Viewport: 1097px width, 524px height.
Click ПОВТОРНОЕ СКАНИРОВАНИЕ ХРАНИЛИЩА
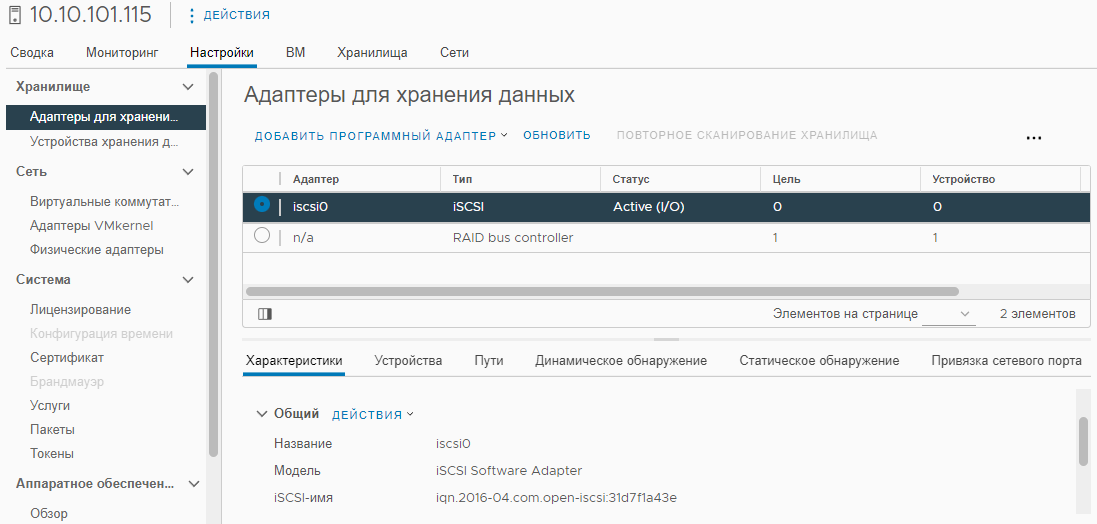(x=747, y=136)
